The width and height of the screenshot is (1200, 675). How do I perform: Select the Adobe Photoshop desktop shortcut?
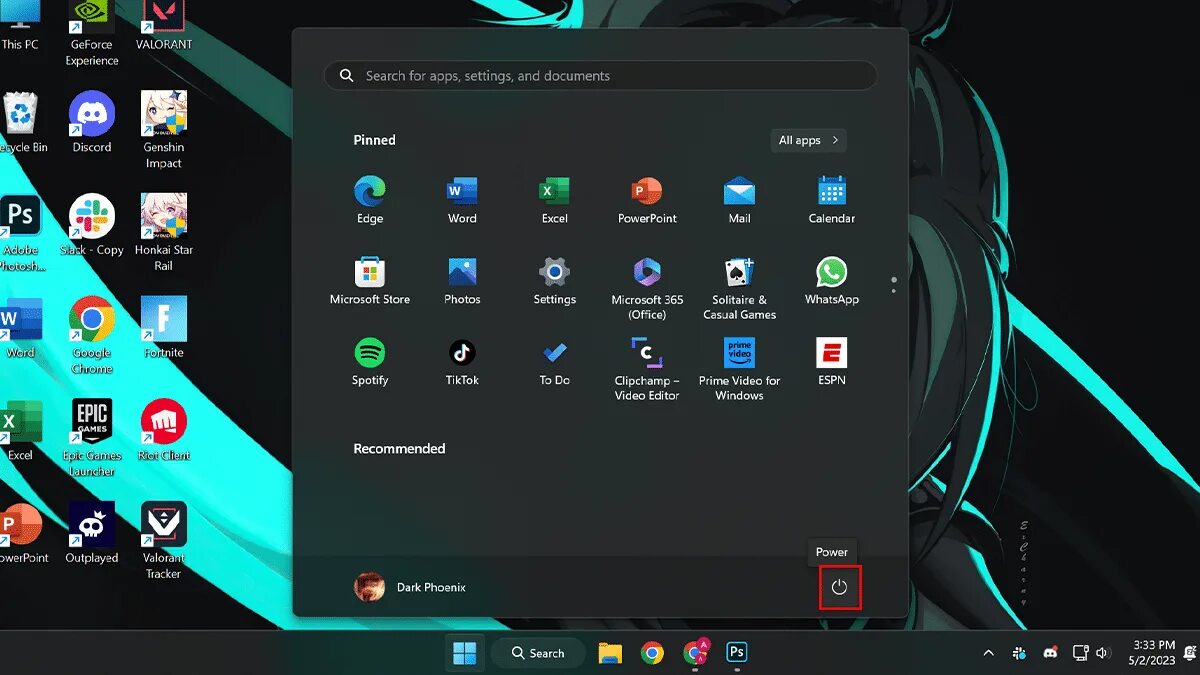20,233
